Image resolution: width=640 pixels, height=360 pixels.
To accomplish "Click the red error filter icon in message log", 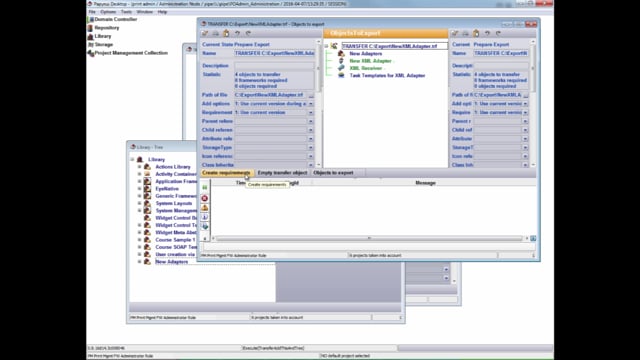I will tap(205, 198).
